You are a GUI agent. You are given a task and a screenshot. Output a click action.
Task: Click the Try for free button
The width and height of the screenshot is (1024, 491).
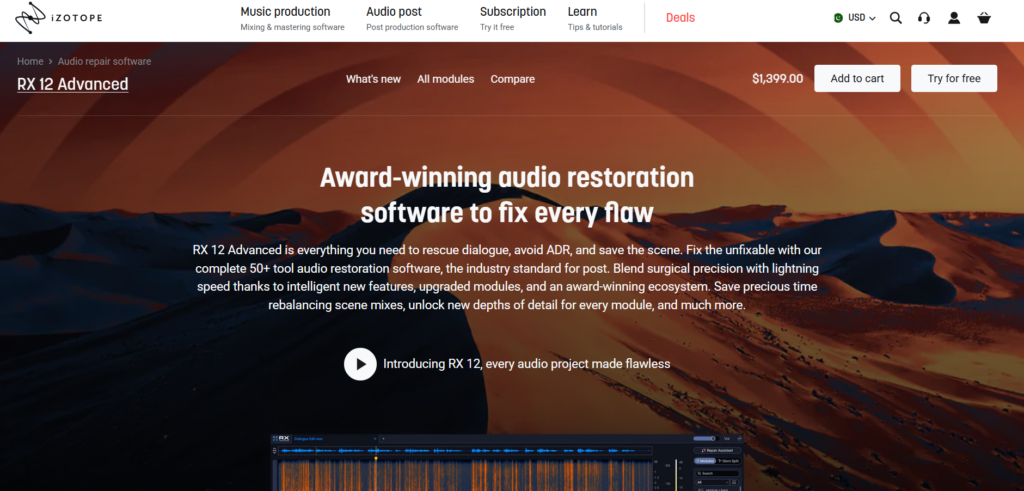click(954, 78)
